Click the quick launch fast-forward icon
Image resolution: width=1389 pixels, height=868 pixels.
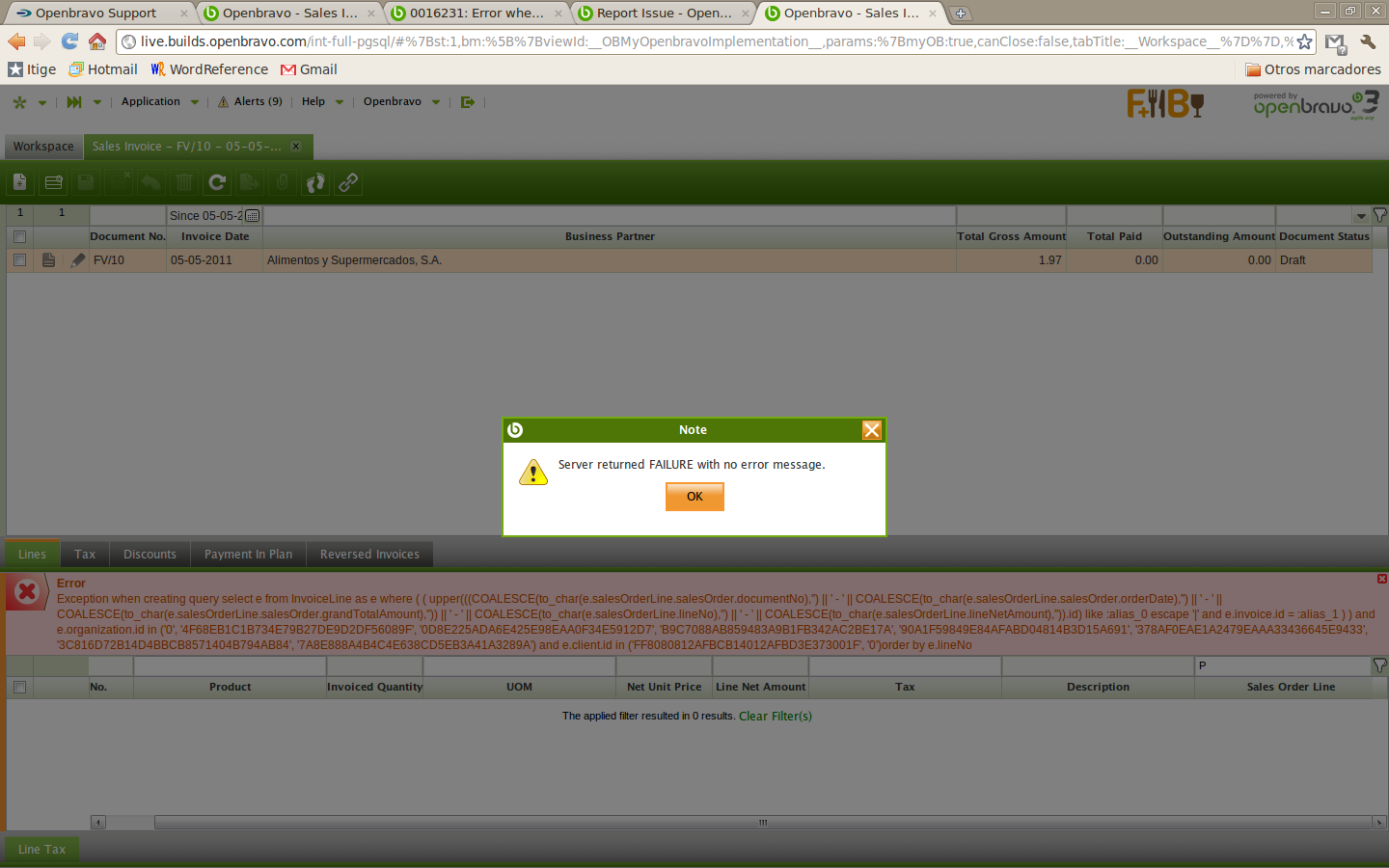(74, 102)
